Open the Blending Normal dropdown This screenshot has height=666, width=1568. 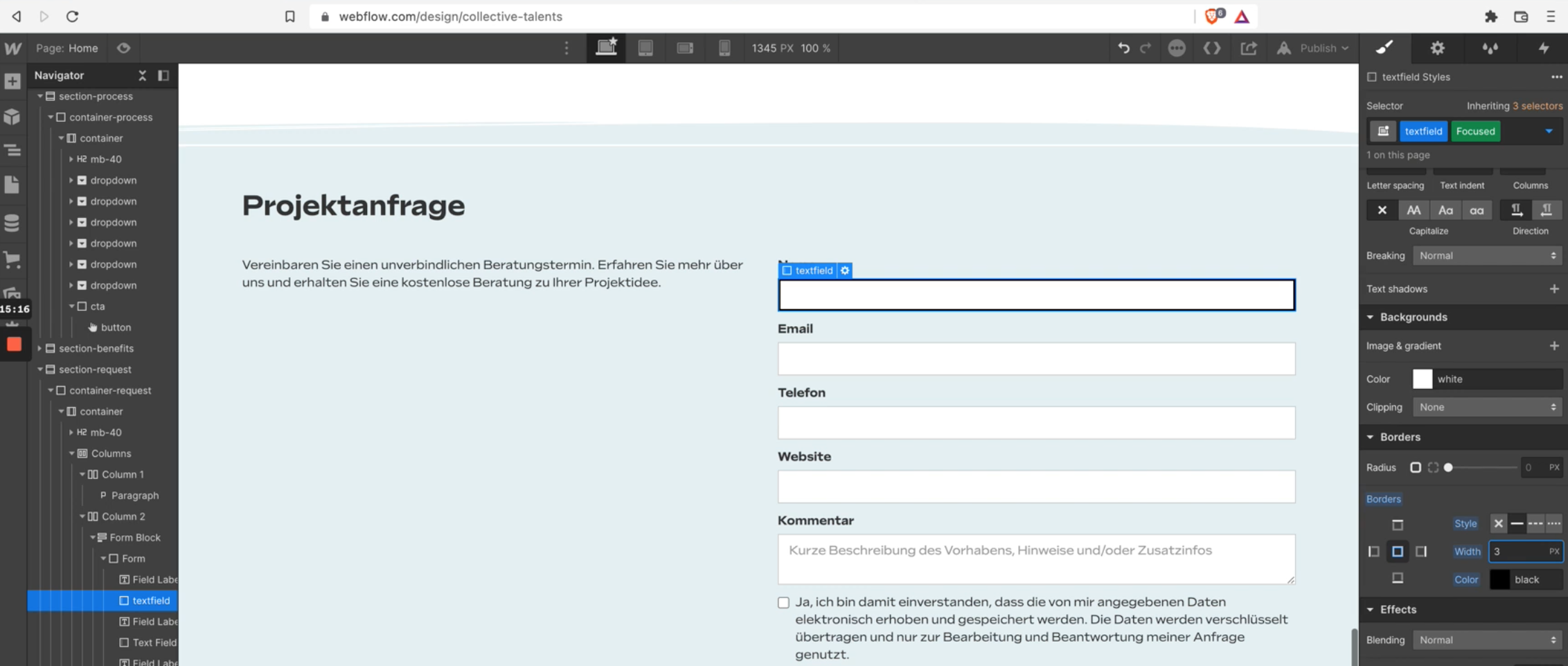[1487, 640]
